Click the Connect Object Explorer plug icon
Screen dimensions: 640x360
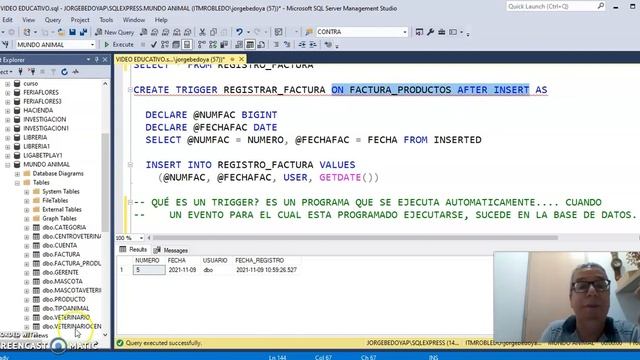(x=20, y=72)
